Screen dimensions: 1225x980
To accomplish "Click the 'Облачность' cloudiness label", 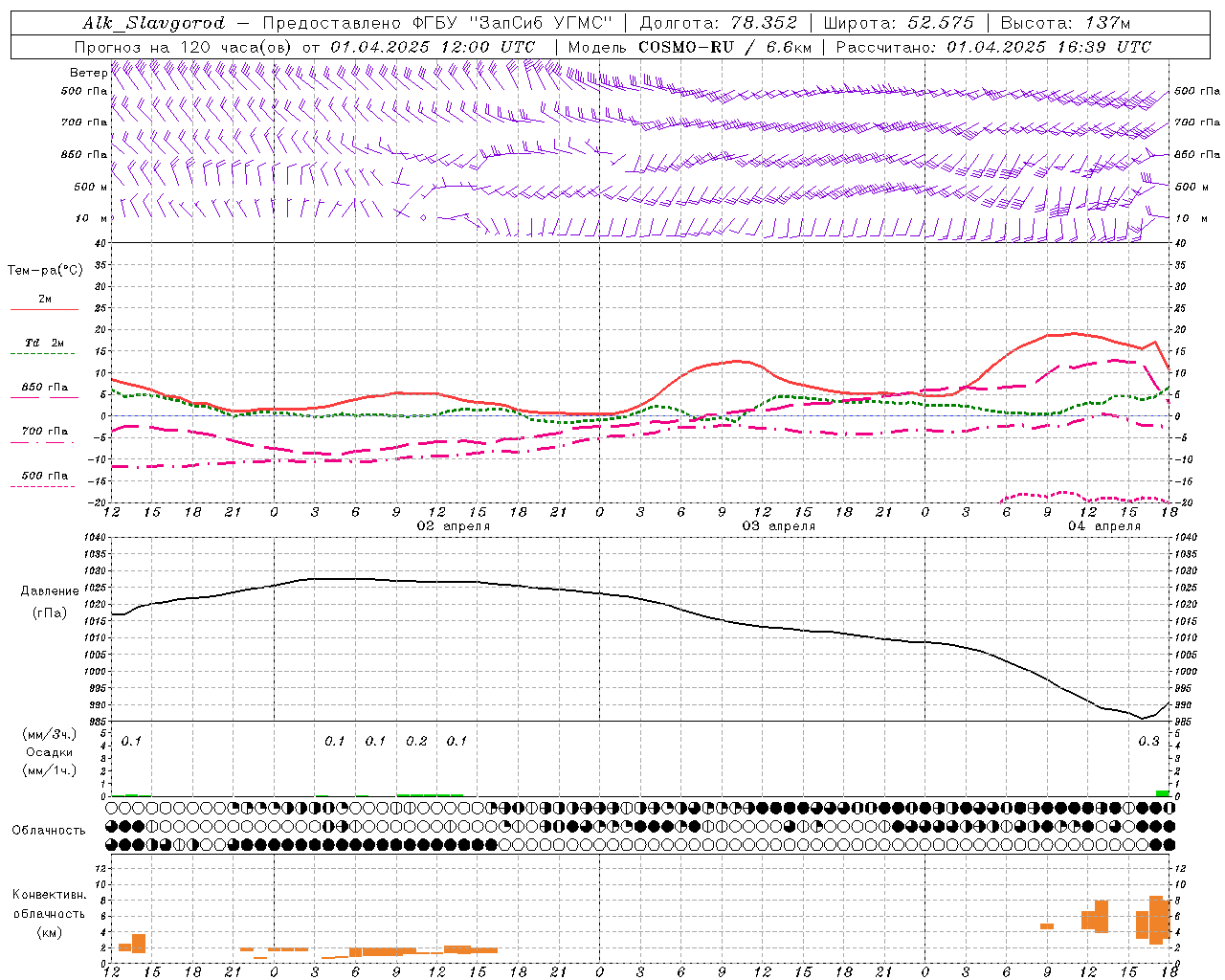I will (x=49, y=831).
